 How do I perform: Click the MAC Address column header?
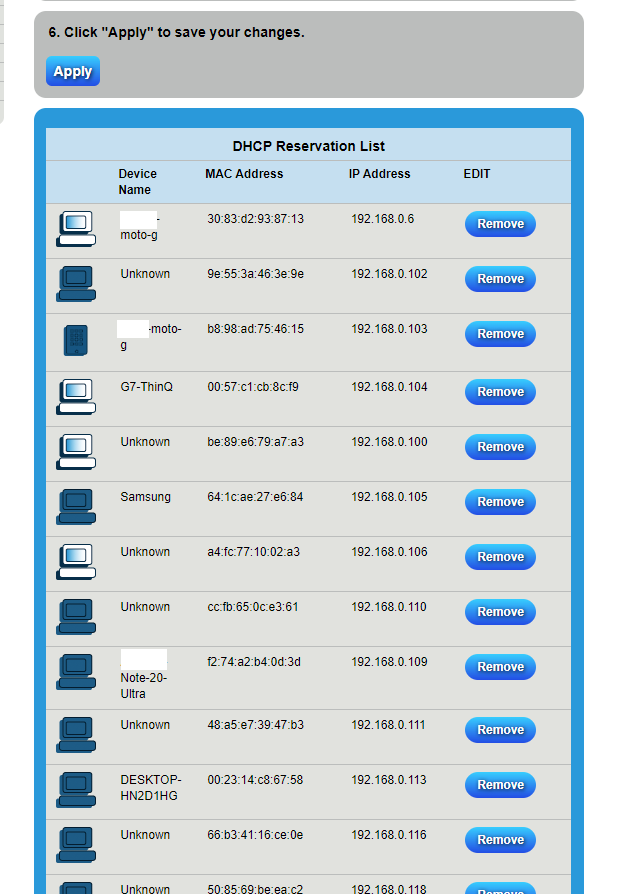point(244,174)
